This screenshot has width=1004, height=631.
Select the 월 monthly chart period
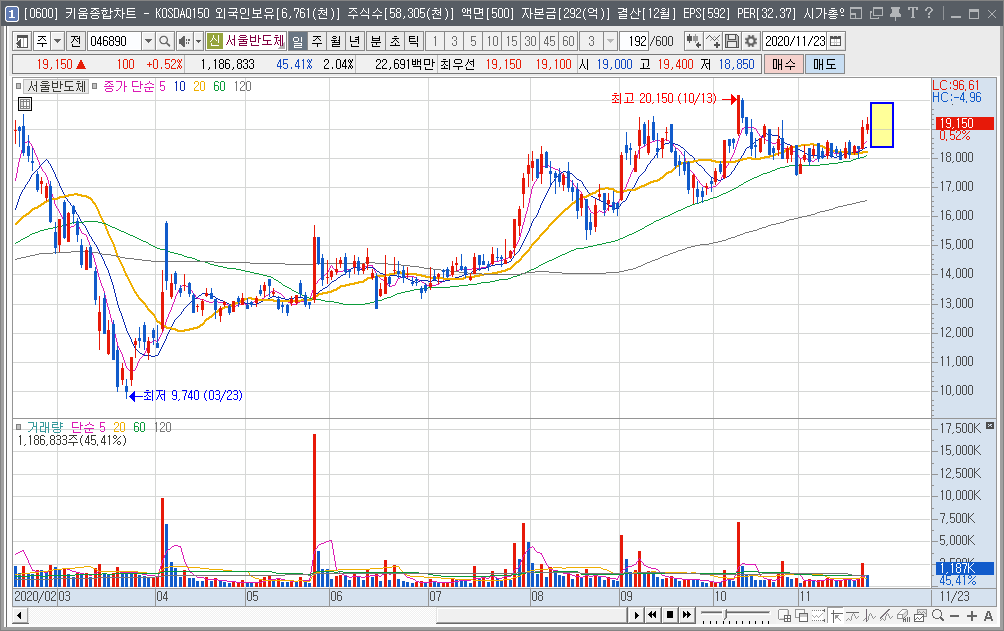tap(336, 42)
